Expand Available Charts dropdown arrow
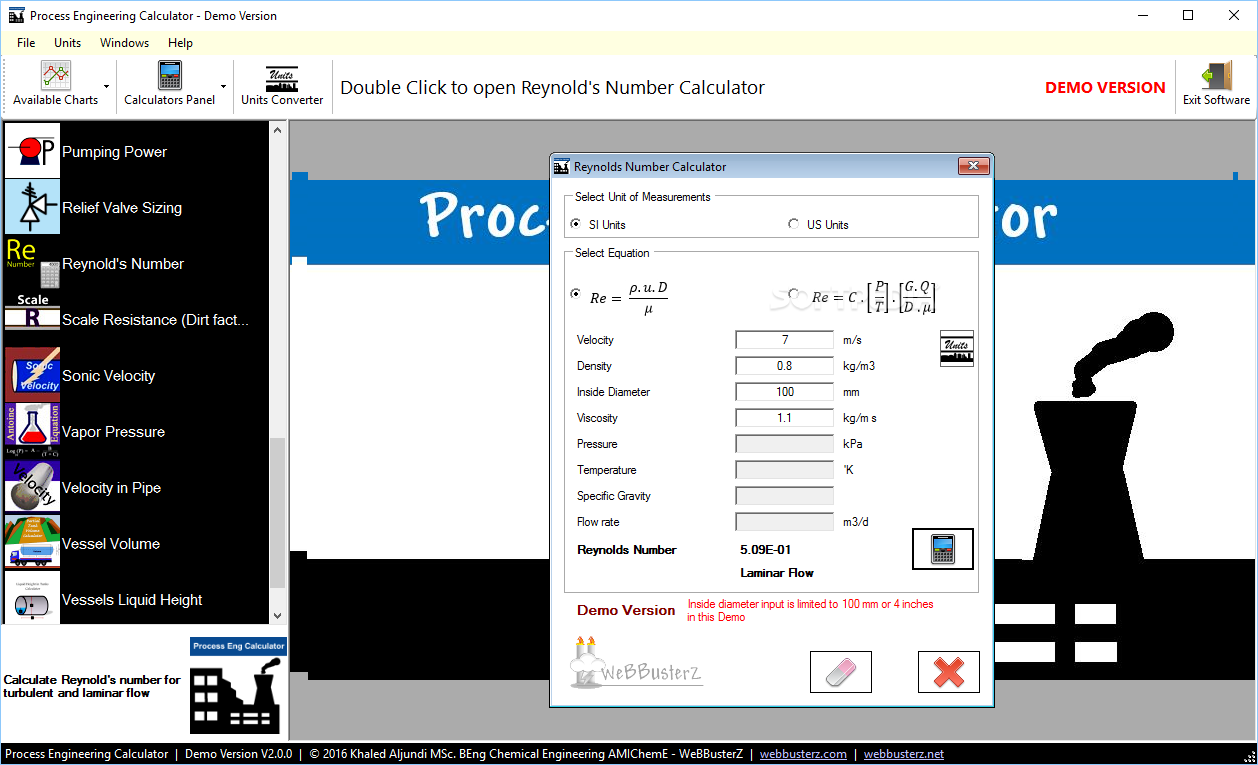Image resolution: width=1258 pixels, height=765 pixels. pyautogui.click(x=106, y=87)
